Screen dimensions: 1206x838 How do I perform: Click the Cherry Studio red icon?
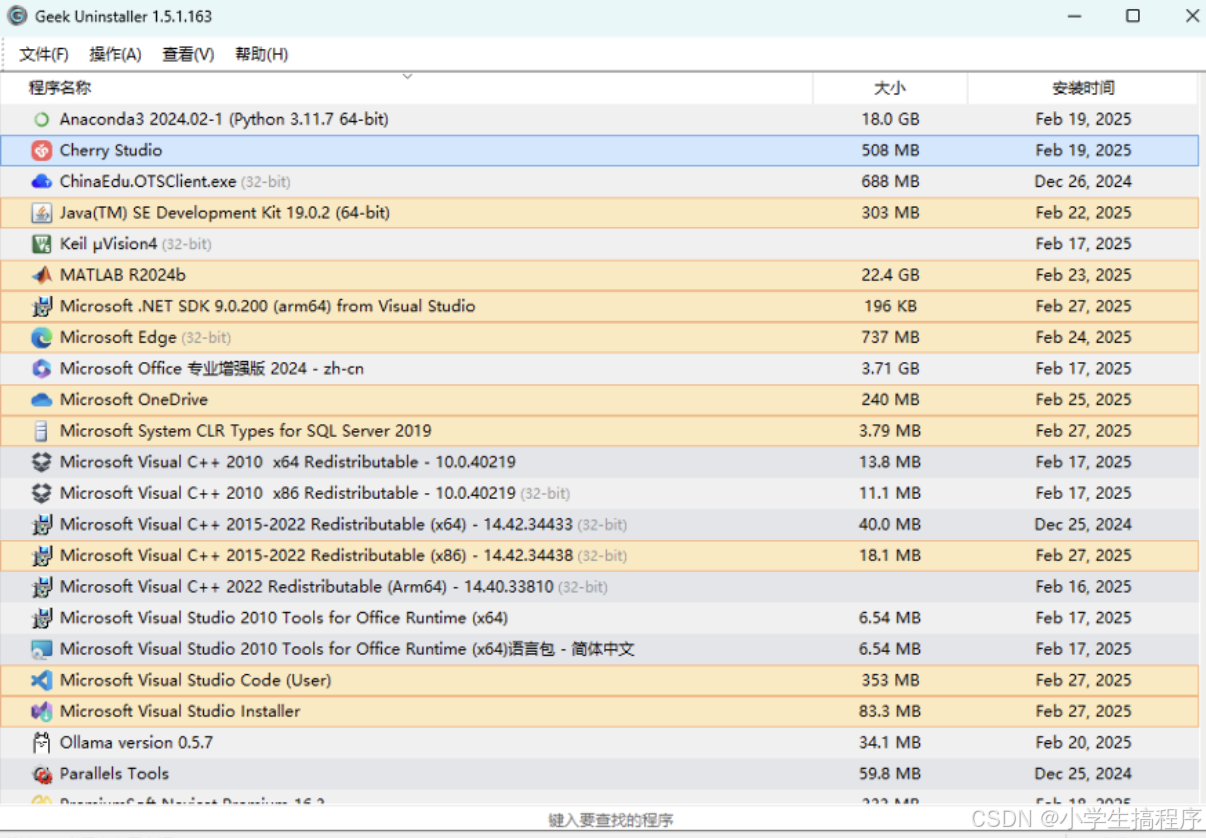click(x=41, y=151)
